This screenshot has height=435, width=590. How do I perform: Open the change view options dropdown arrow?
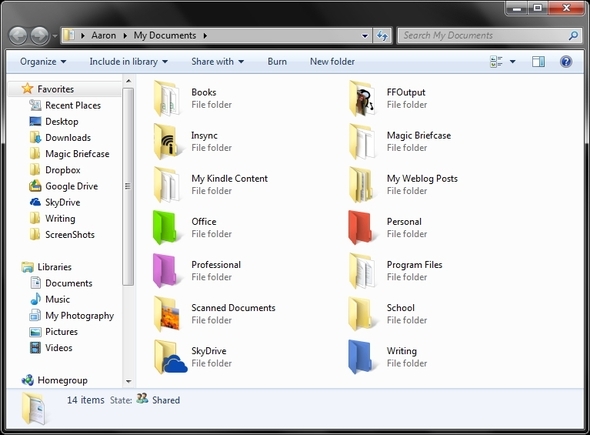click(x=512, y=61)
